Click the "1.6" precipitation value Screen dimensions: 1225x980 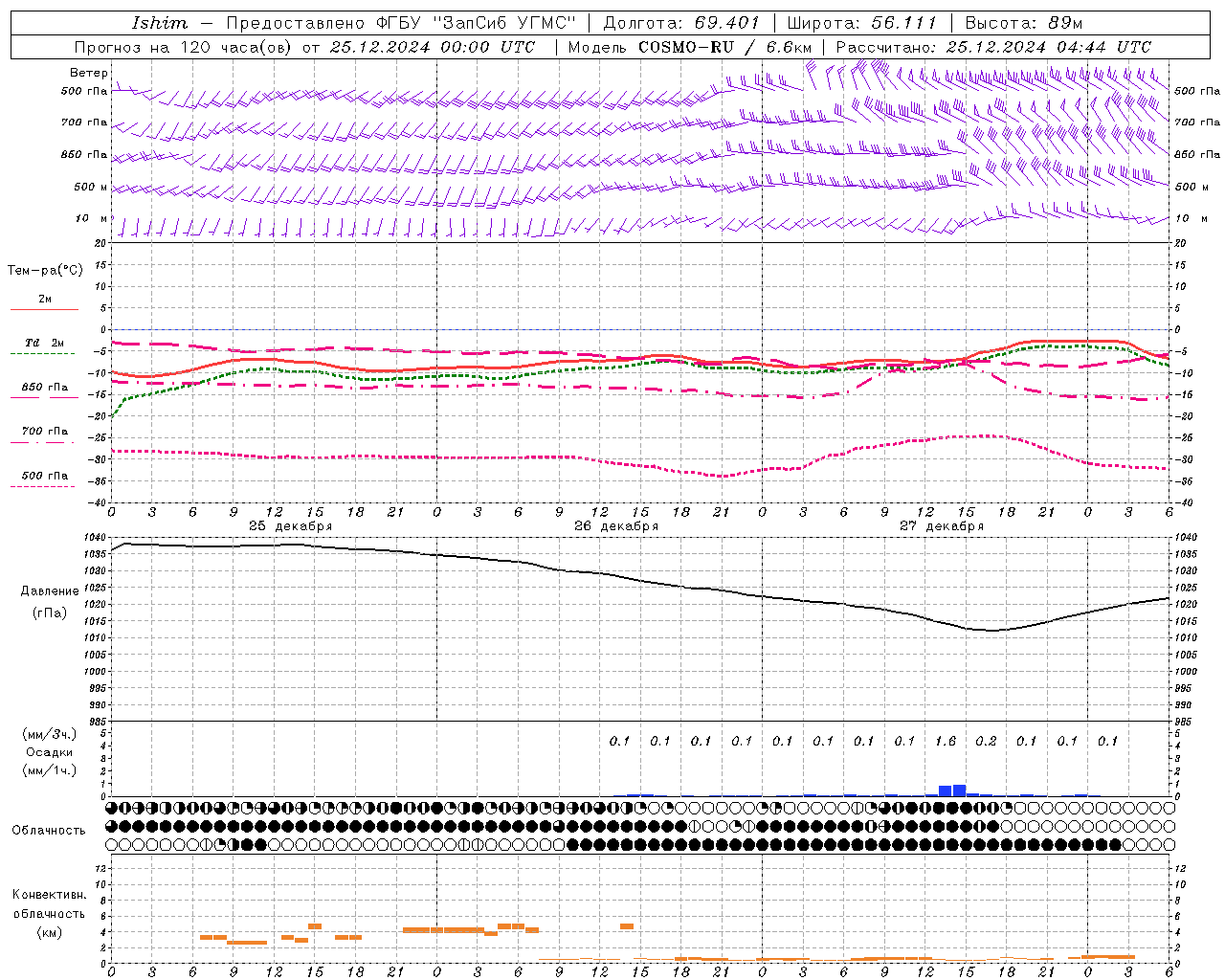tap(946, 741)
